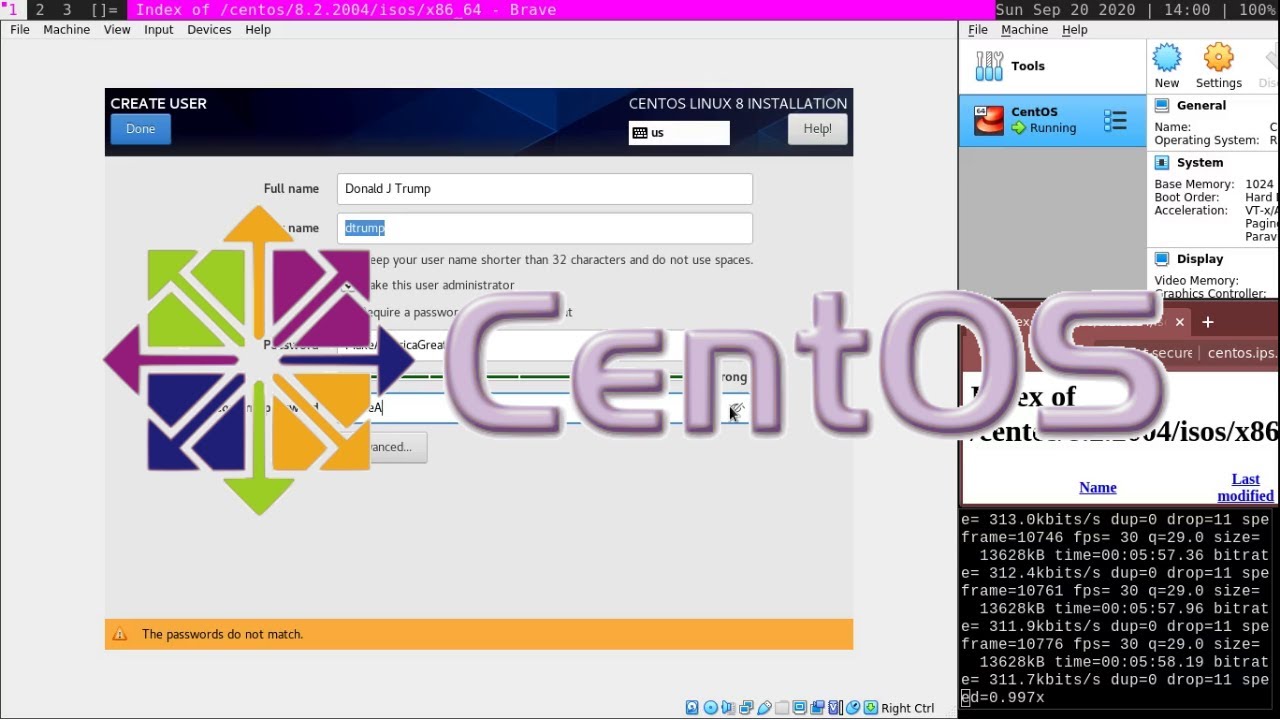This screenshot has width=1280, height=720.
Task: Click New machine icon in VirtualBox Manager
Action: [x=1167, y=58]
